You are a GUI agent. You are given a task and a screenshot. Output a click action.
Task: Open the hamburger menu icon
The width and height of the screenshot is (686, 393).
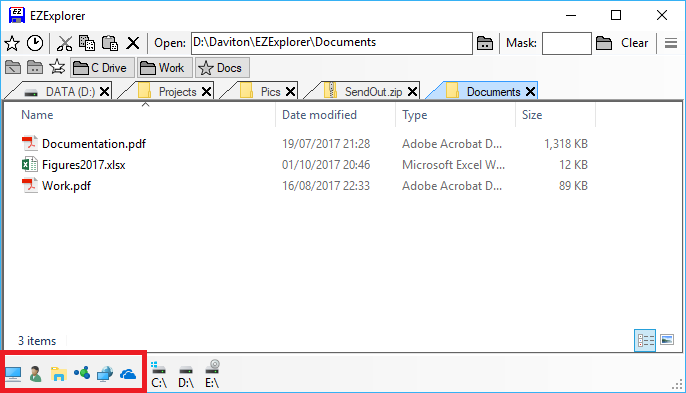(671, 43)
